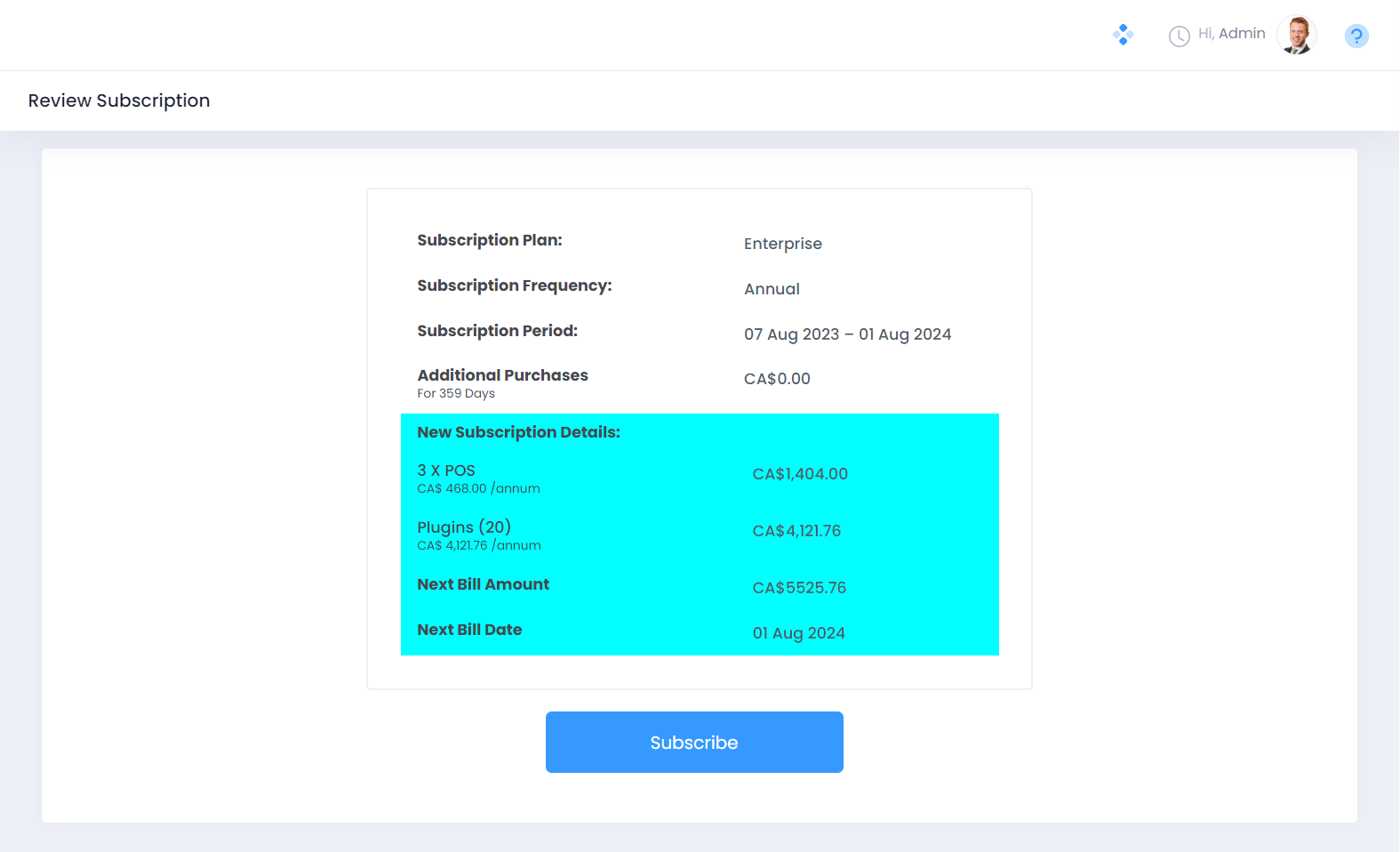
Task: Click the CA$1,404.00 POS total
Action: point(800,474)
